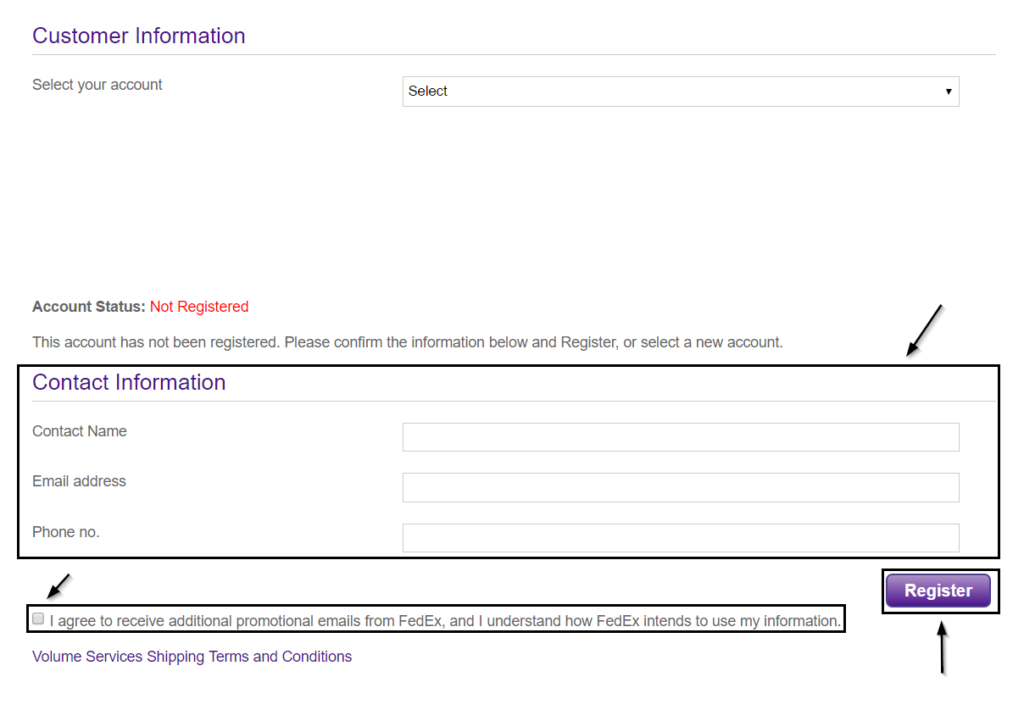Image resolution: width=1024 pixels, height=710 pixels.
Task: Click the Phone no. label
Action: pyautogui.click(x=66, y=532)
